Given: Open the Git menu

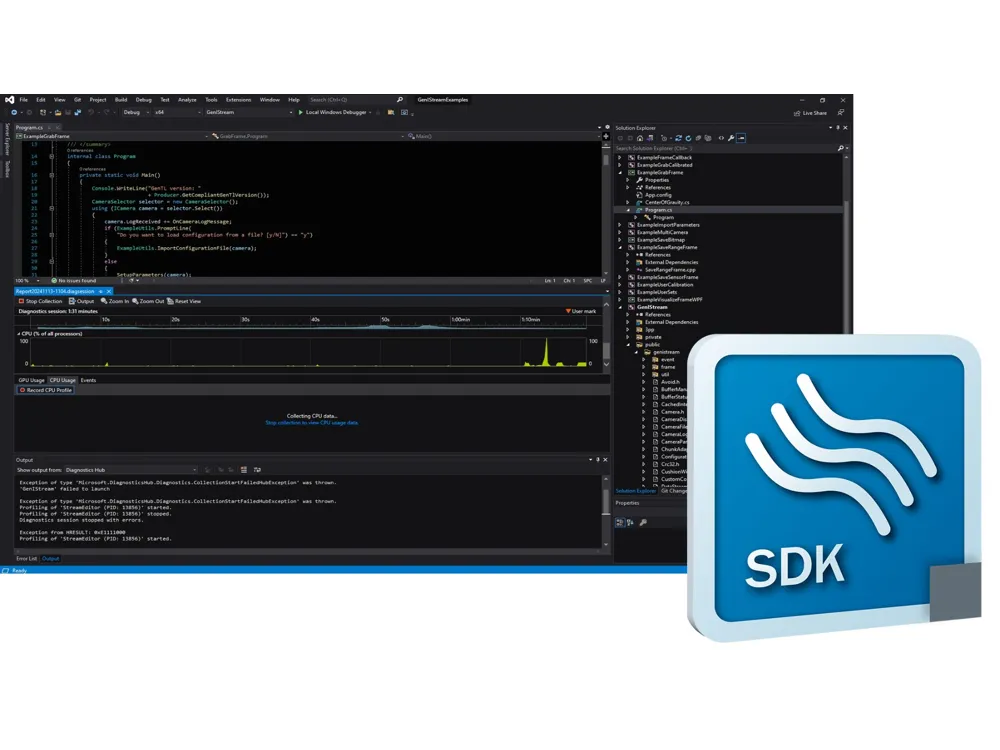Looking at the screenshot, I should (x=77, y=99).
